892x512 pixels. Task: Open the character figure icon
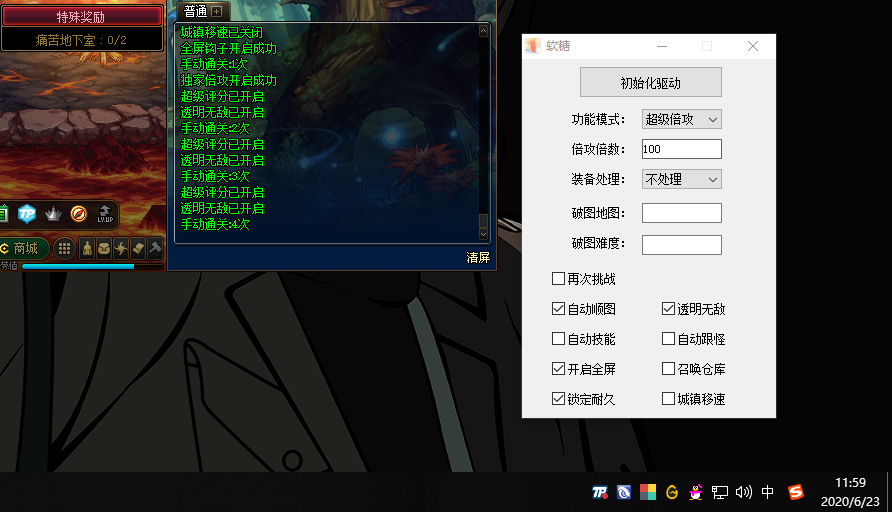[x=87, y=249]
